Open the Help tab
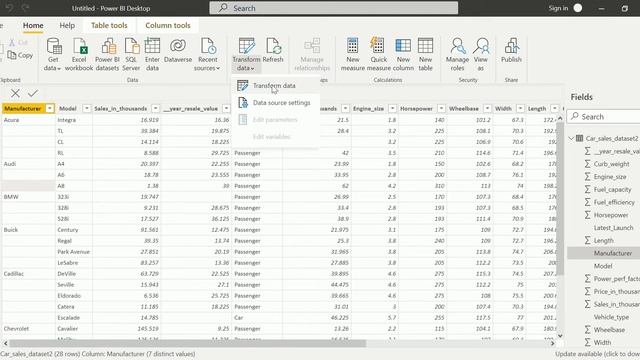The image size is (640, 360). point(67,25)
